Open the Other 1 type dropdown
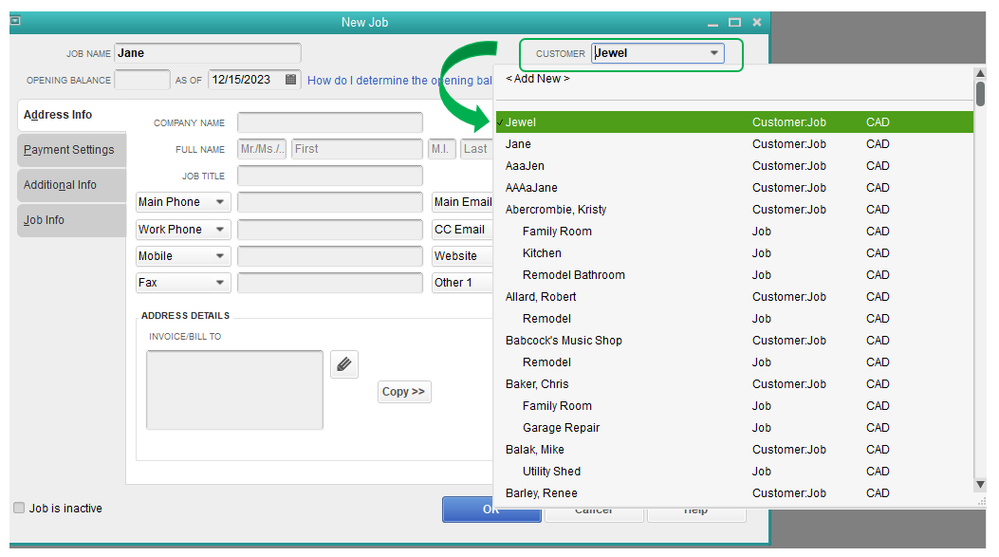999x557 pixels. (463, 282)
